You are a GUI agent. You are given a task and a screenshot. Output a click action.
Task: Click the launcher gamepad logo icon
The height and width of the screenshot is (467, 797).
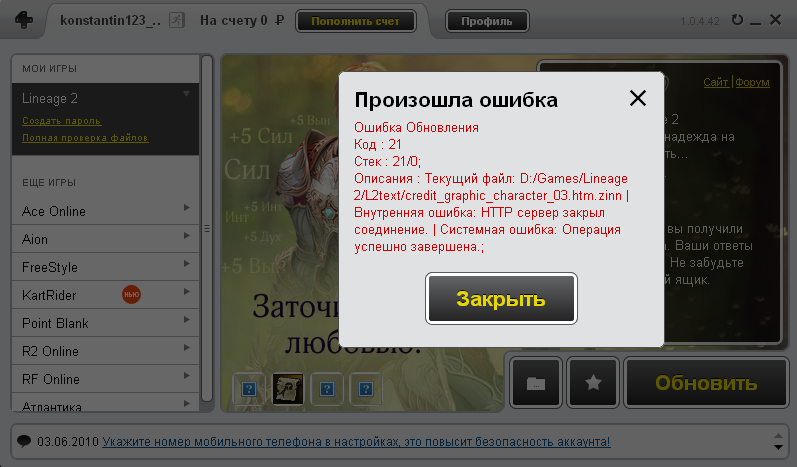24,20
